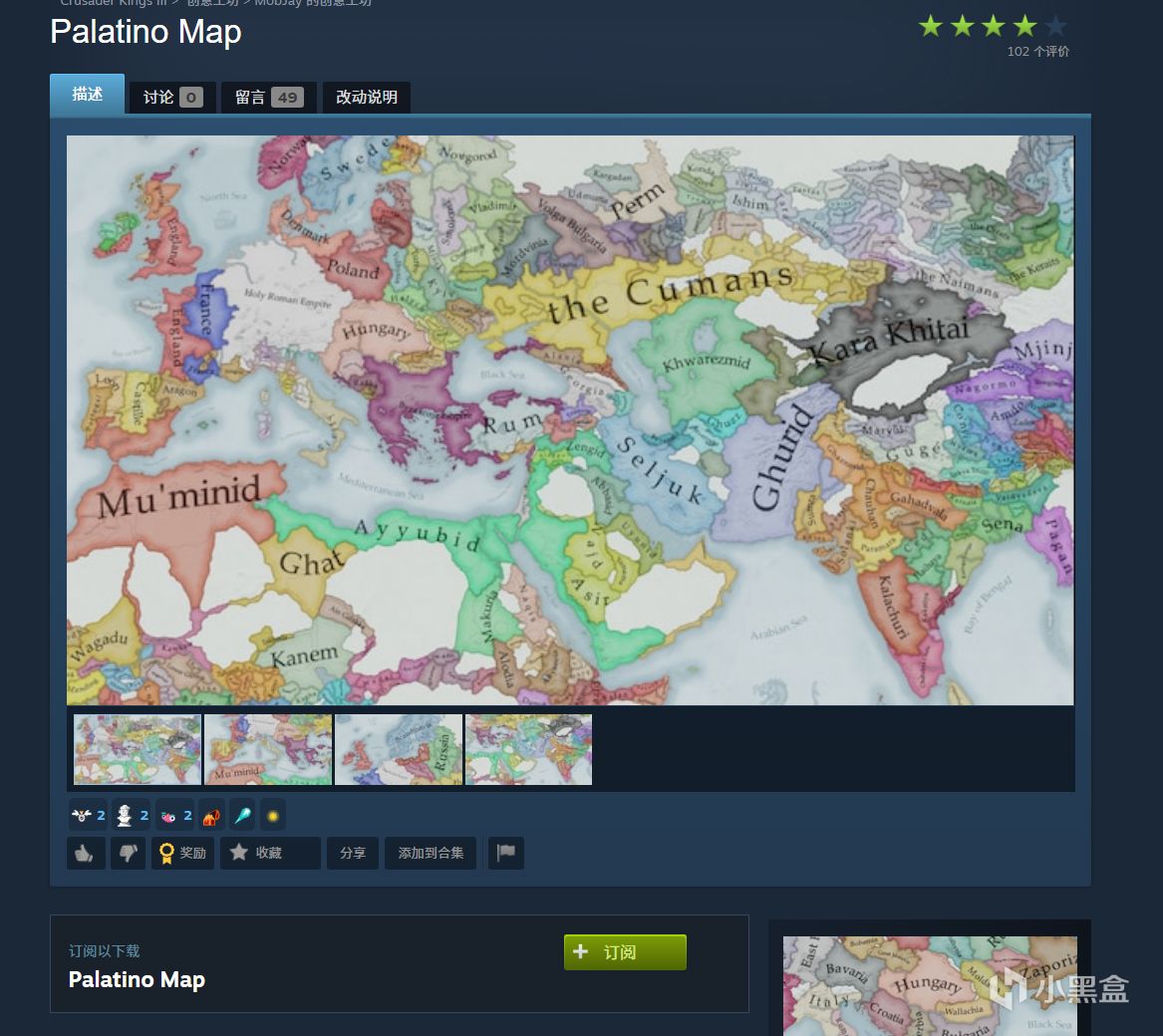The image size is (1163, 1036).
Task: Click the 订阅以下载 label text
Action: [104, 950]
